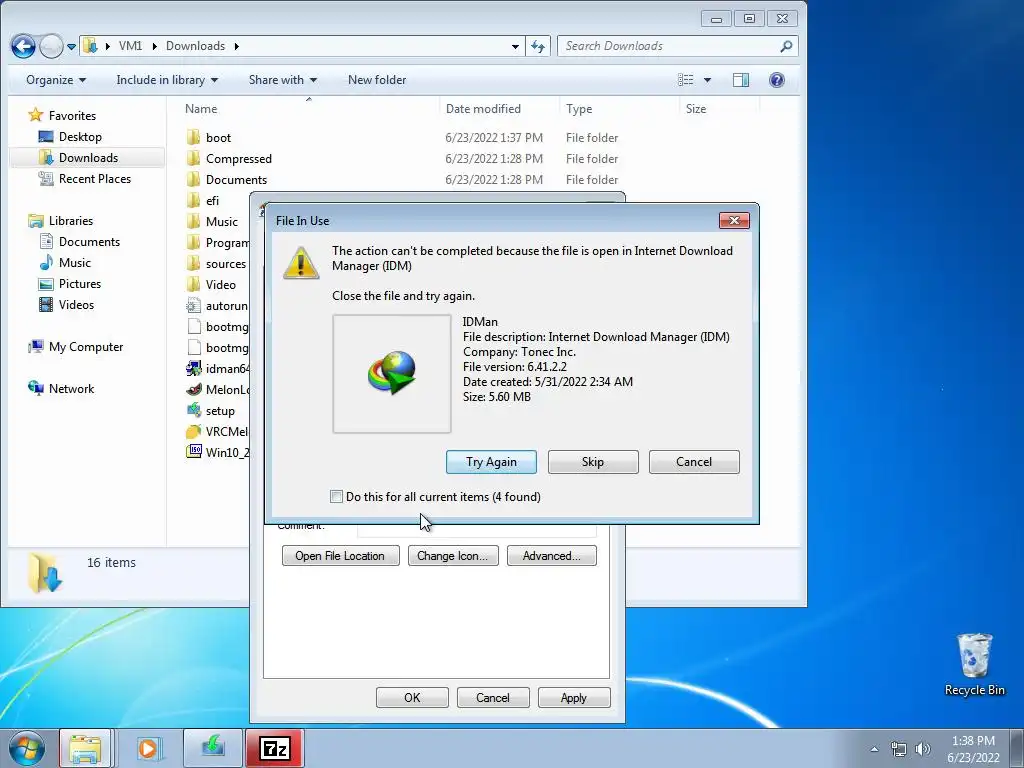Image resolution: width=1024 pixels, height=768 pixels.
Task: Select the Music folder in file list
Action: [x=213, y=221]
